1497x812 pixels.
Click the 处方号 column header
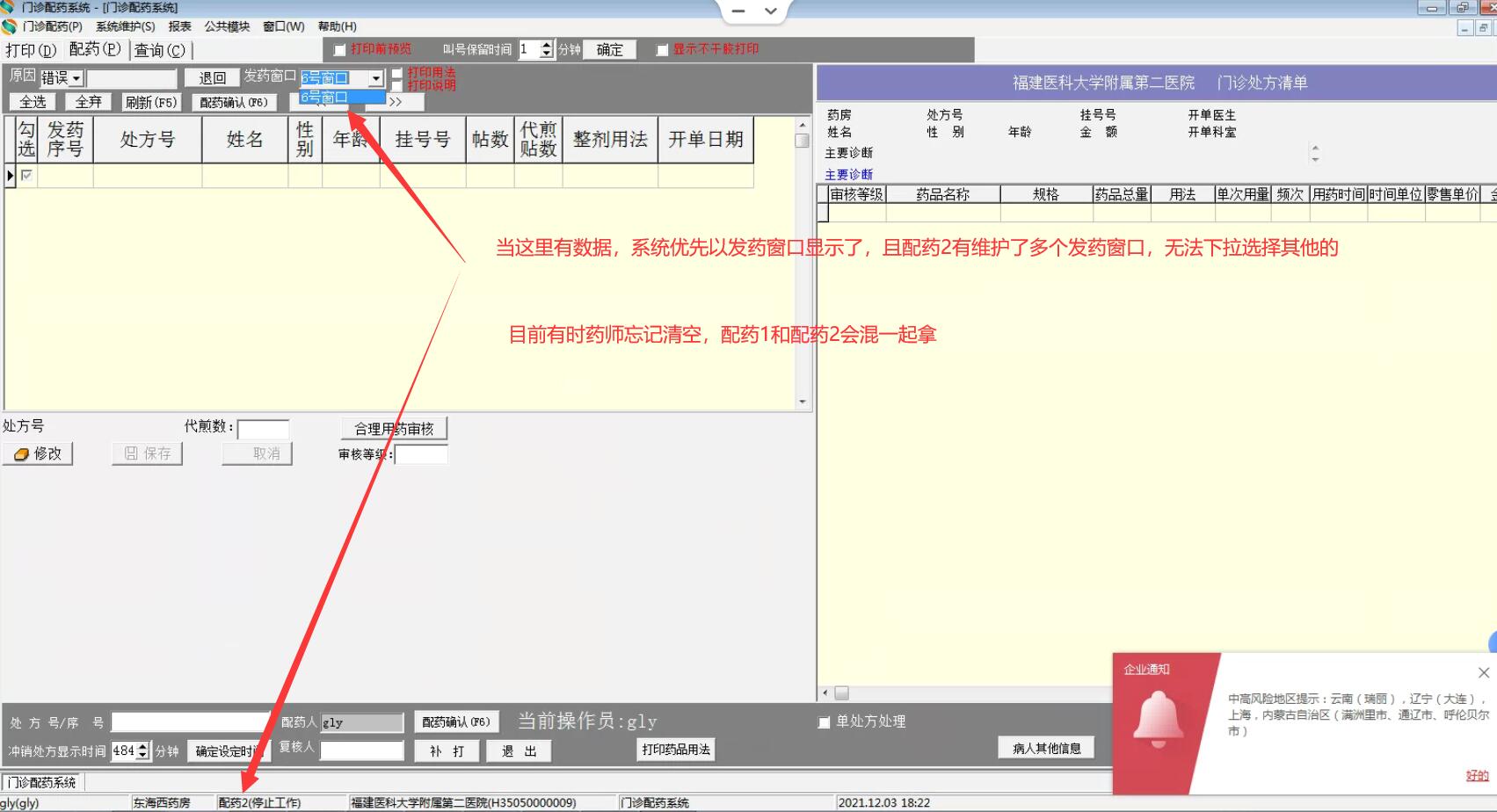(148, 140)
